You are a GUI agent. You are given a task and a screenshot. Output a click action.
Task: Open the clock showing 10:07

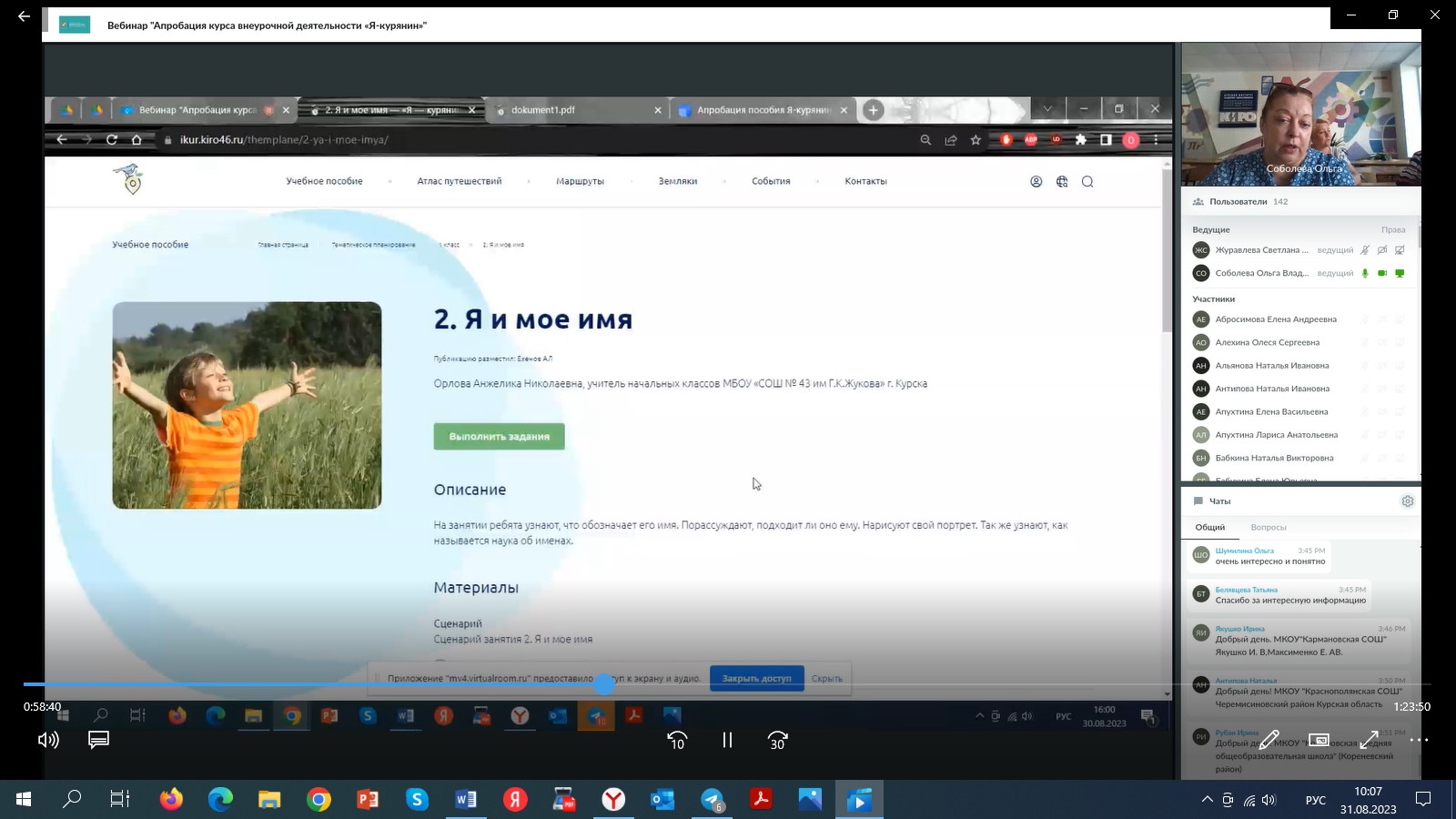click(x=1368, y=800)
